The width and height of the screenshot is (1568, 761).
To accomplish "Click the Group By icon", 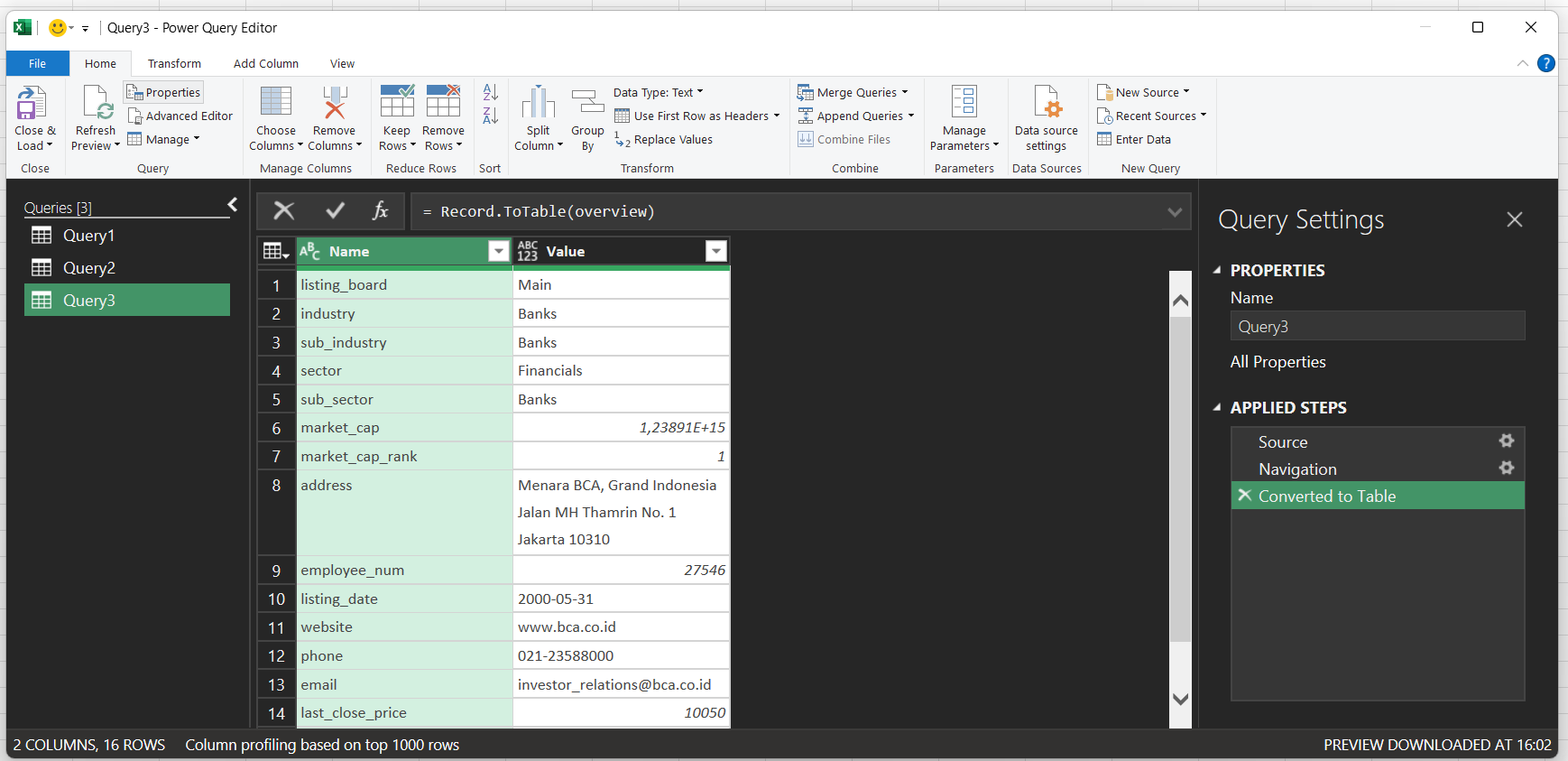I will pyautogui.click(x=587, y=102).
